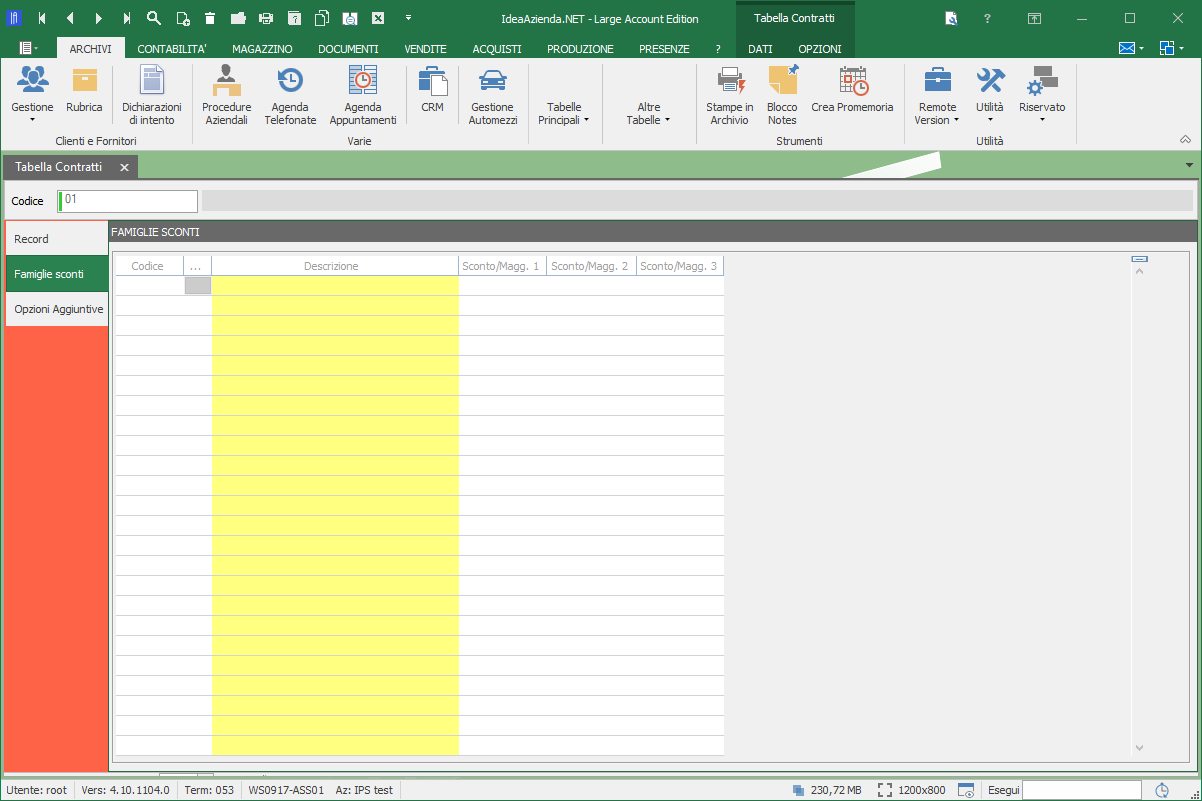Select the ACQUISTI ribbon tab
Screen dimensions: 1202x801
(497, 49)
